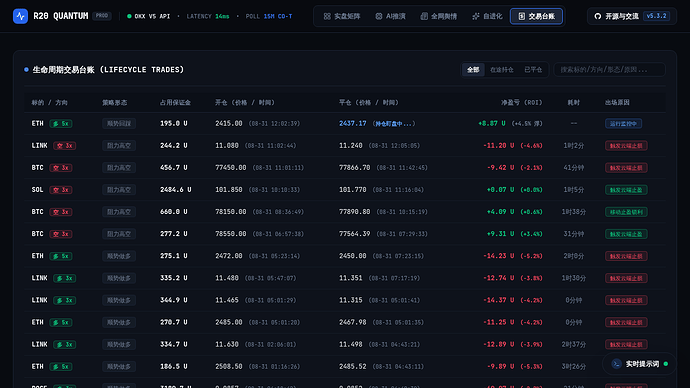690x388 pixels.
Task: Click the chip icon of AI推演 tab
Action: coord(379,16)
